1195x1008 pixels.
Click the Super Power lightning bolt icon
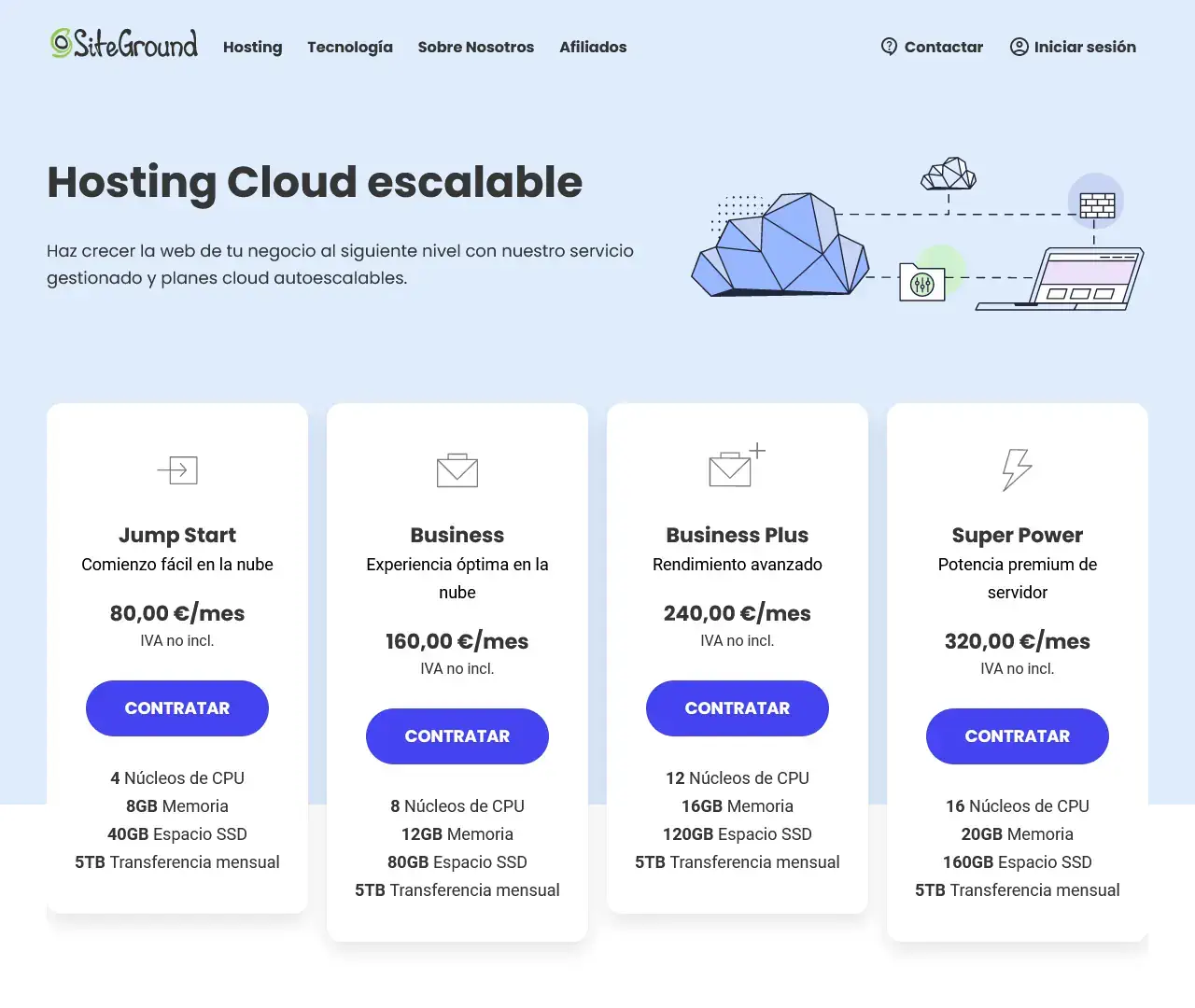tap(1017, 469)
